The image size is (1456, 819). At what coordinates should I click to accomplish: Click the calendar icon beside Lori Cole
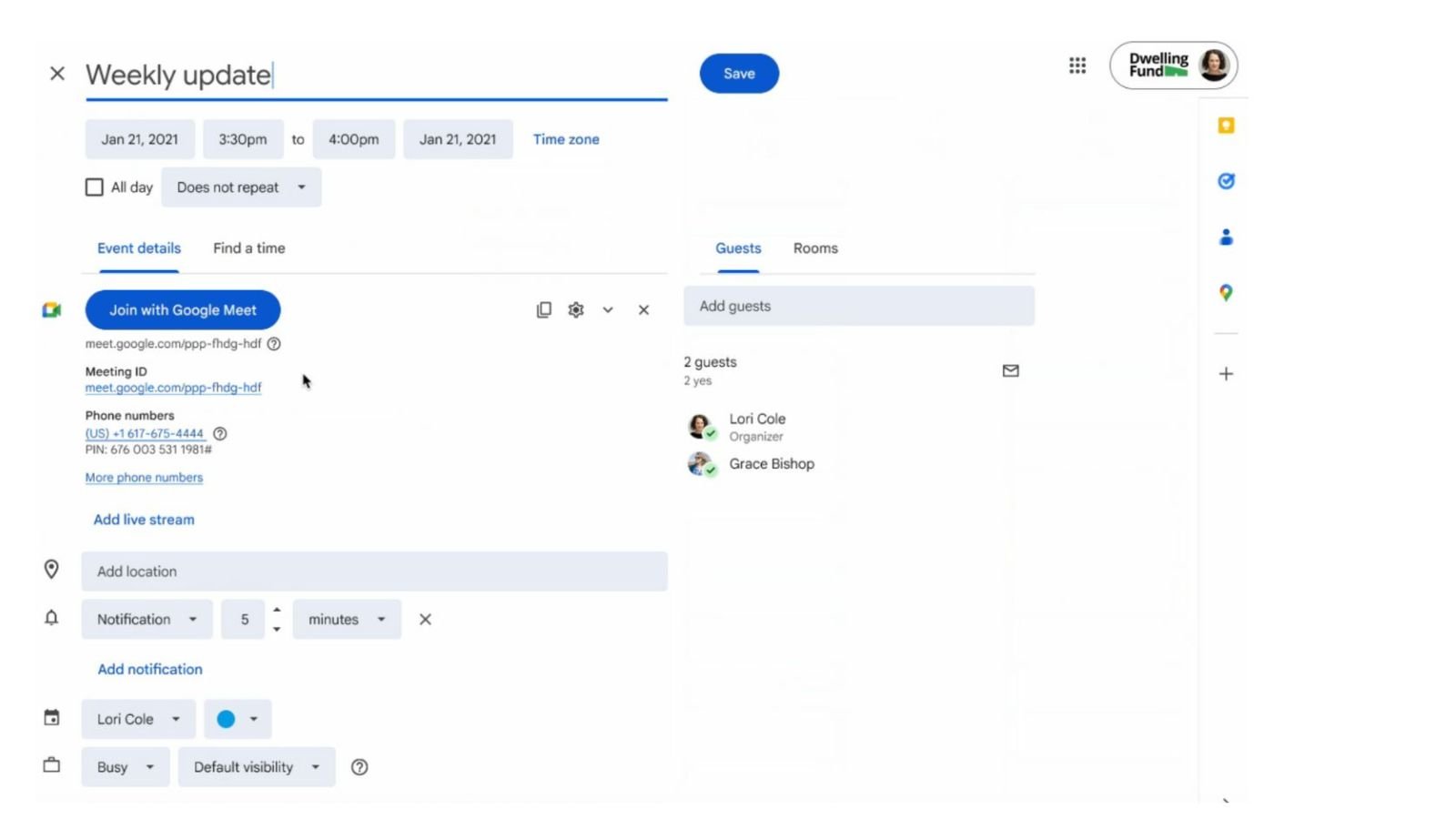tap(52, 718)
